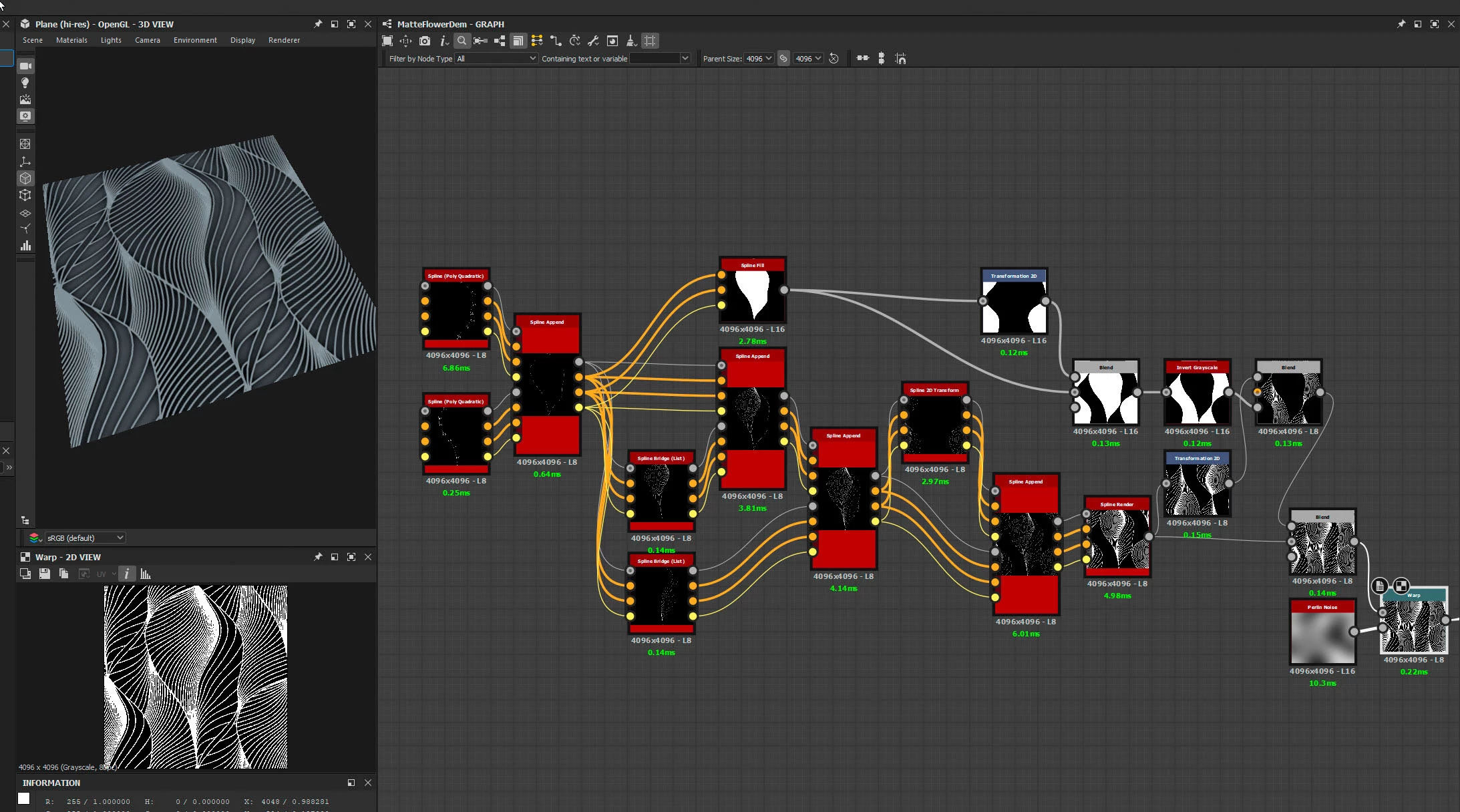
Task: Open the first Parent Size 4096 dropdown
Action: [x=759, y=59]
